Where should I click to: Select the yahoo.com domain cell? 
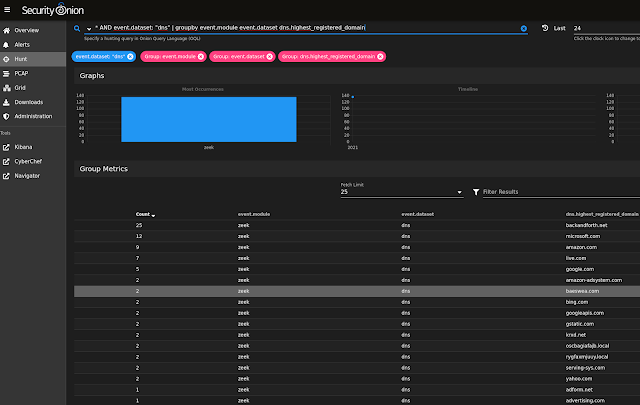579,379
